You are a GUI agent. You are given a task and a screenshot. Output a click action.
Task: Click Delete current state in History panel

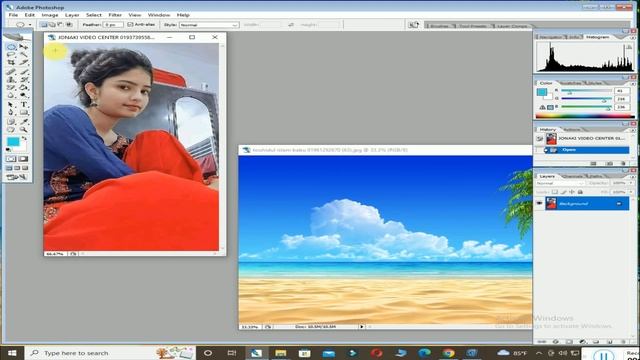pyautogui.click(x=623, y=163)
